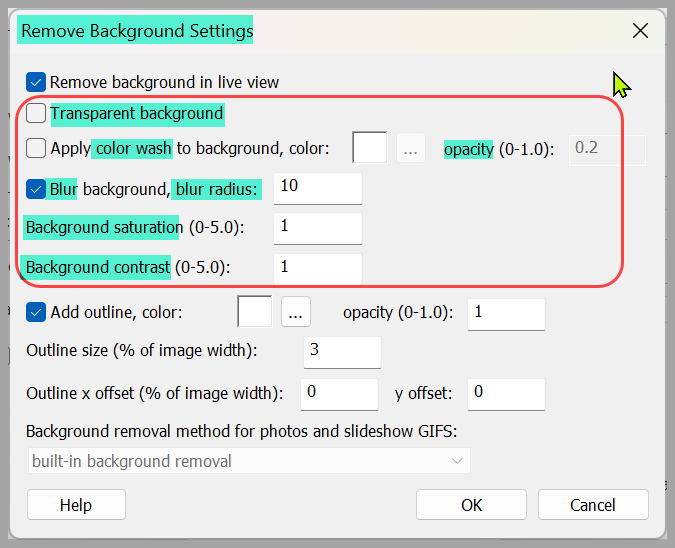Screen dimensions: 675x548
Task: Click the outline color swatch
Action: (x=255, y=311)
